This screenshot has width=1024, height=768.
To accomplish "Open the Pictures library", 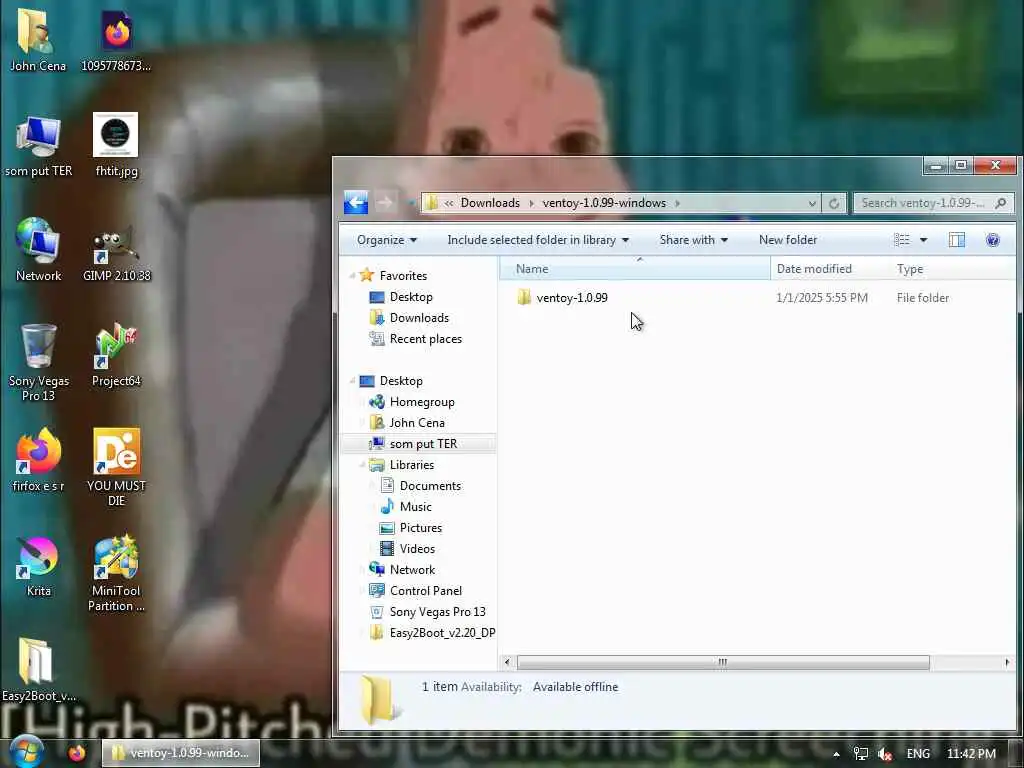I will tap(421, 528).
